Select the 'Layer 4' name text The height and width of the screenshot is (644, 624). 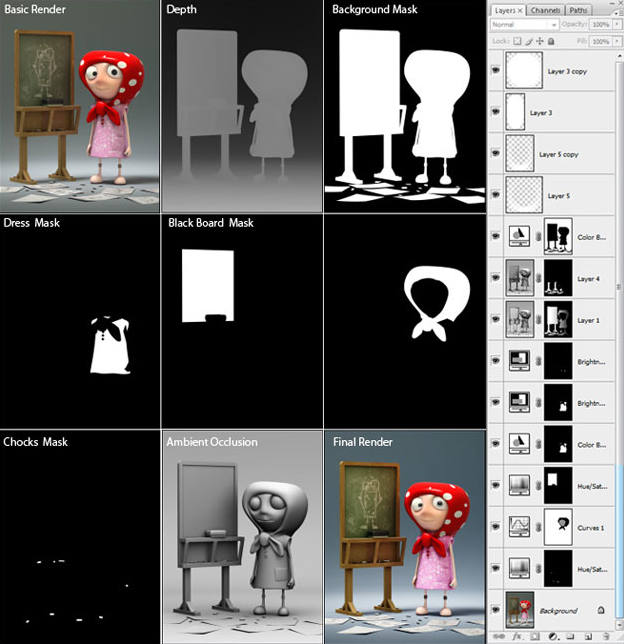point(588,279)
